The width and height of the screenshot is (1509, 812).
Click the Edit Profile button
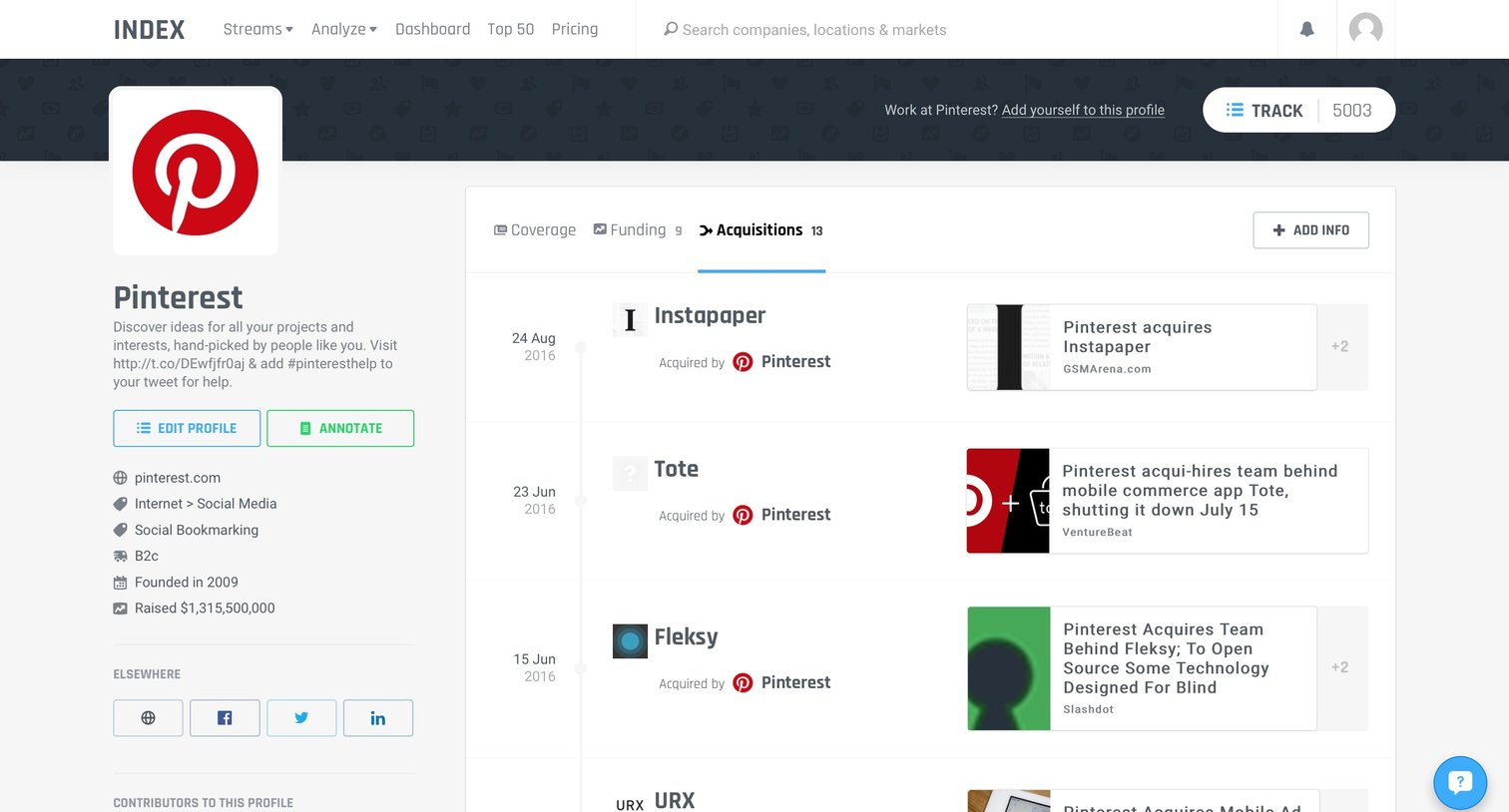(187, 428)
